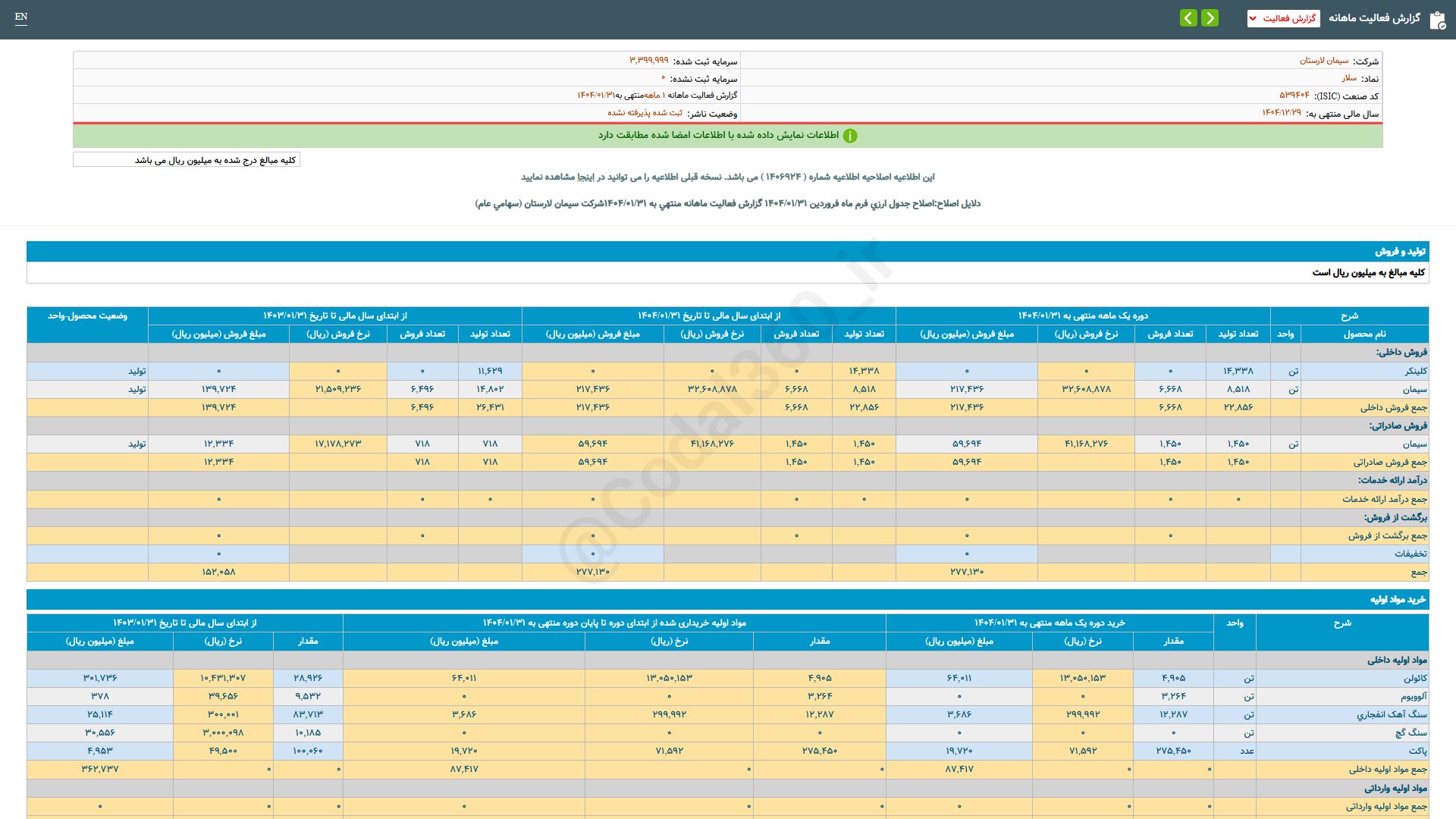The width and height of the screenshot is (1456, 819).
Task: Click the نام محصول column header
Action: [x=1364, y=334]
